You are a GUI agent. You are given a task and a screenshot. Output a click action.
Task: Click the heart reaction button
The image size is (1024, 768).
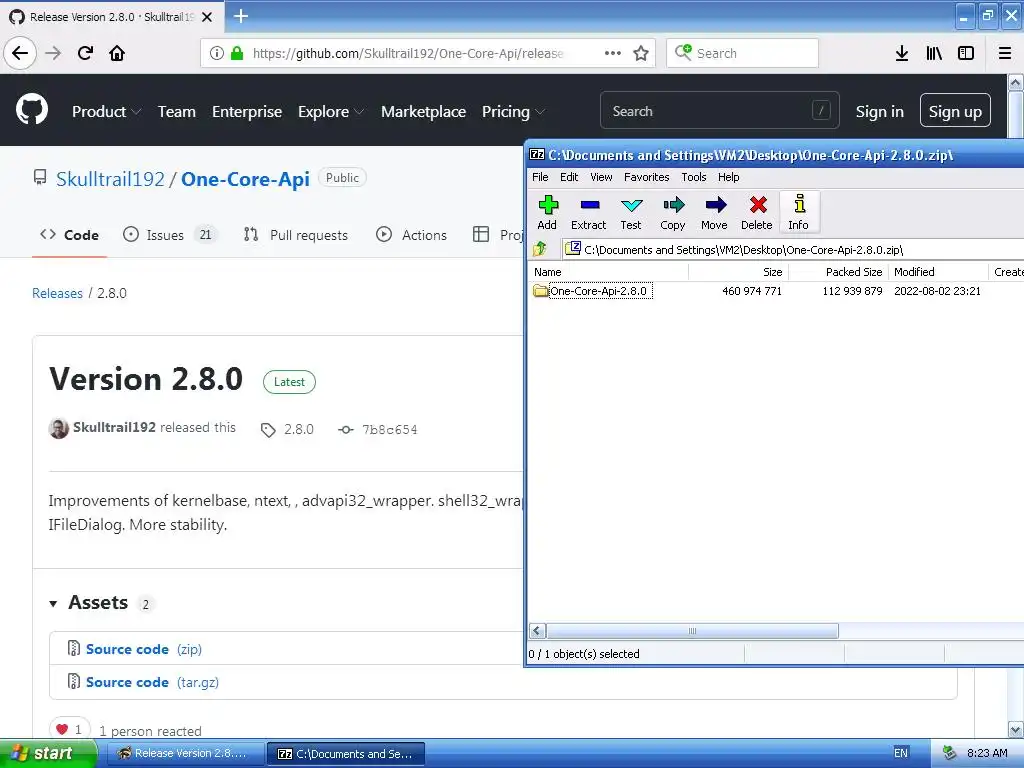point(69,729)
